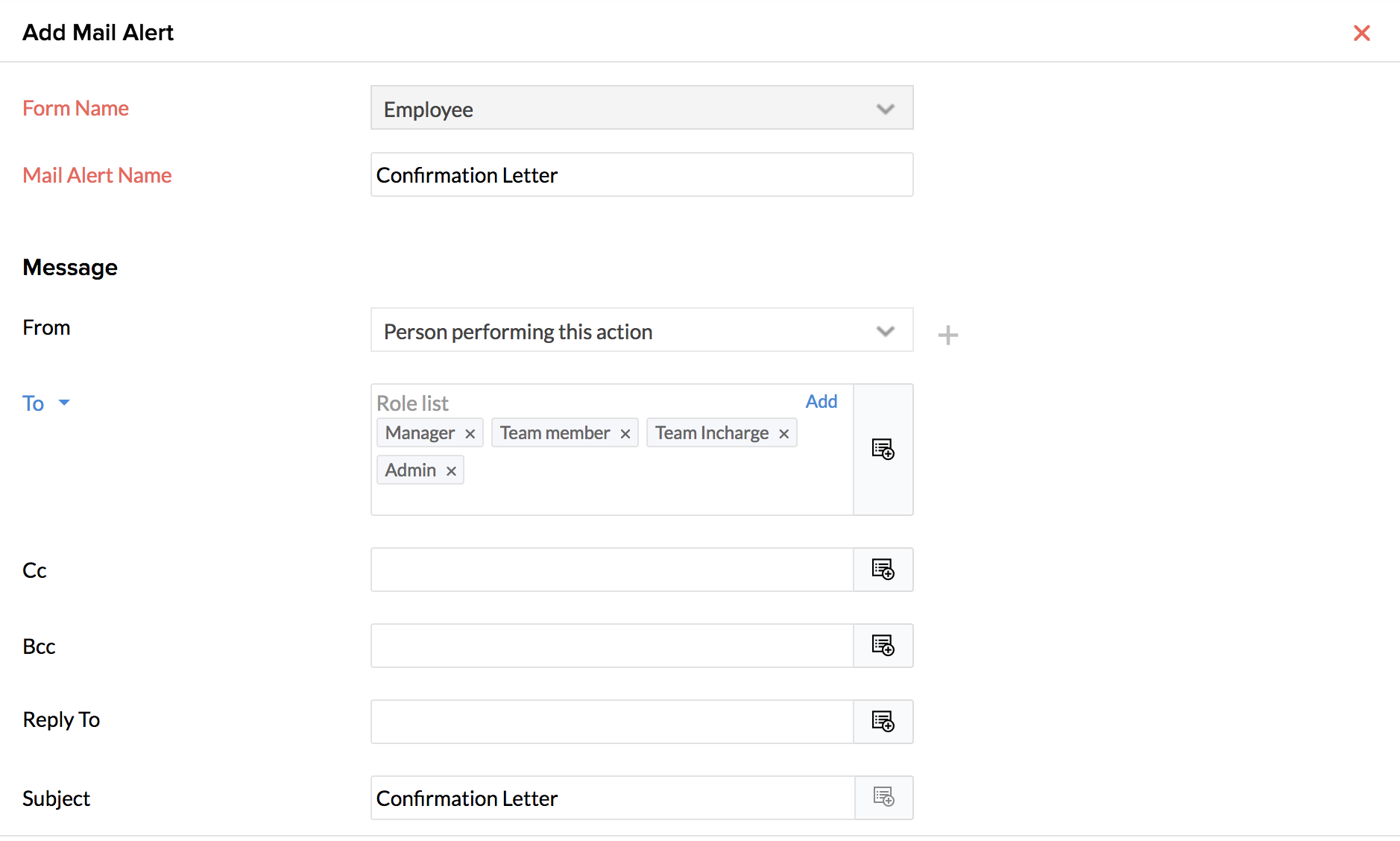Click the Add link in Role list
1400x841 pixels.
(x=822, y=402)
